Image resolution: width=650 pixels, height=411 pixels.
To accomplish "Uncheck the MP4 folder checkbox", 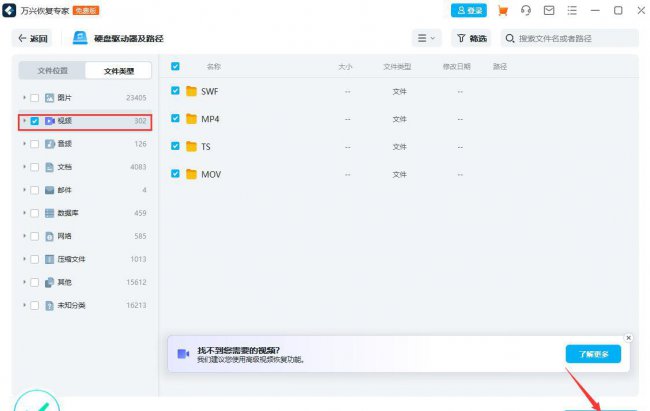I will click(175, 118).
